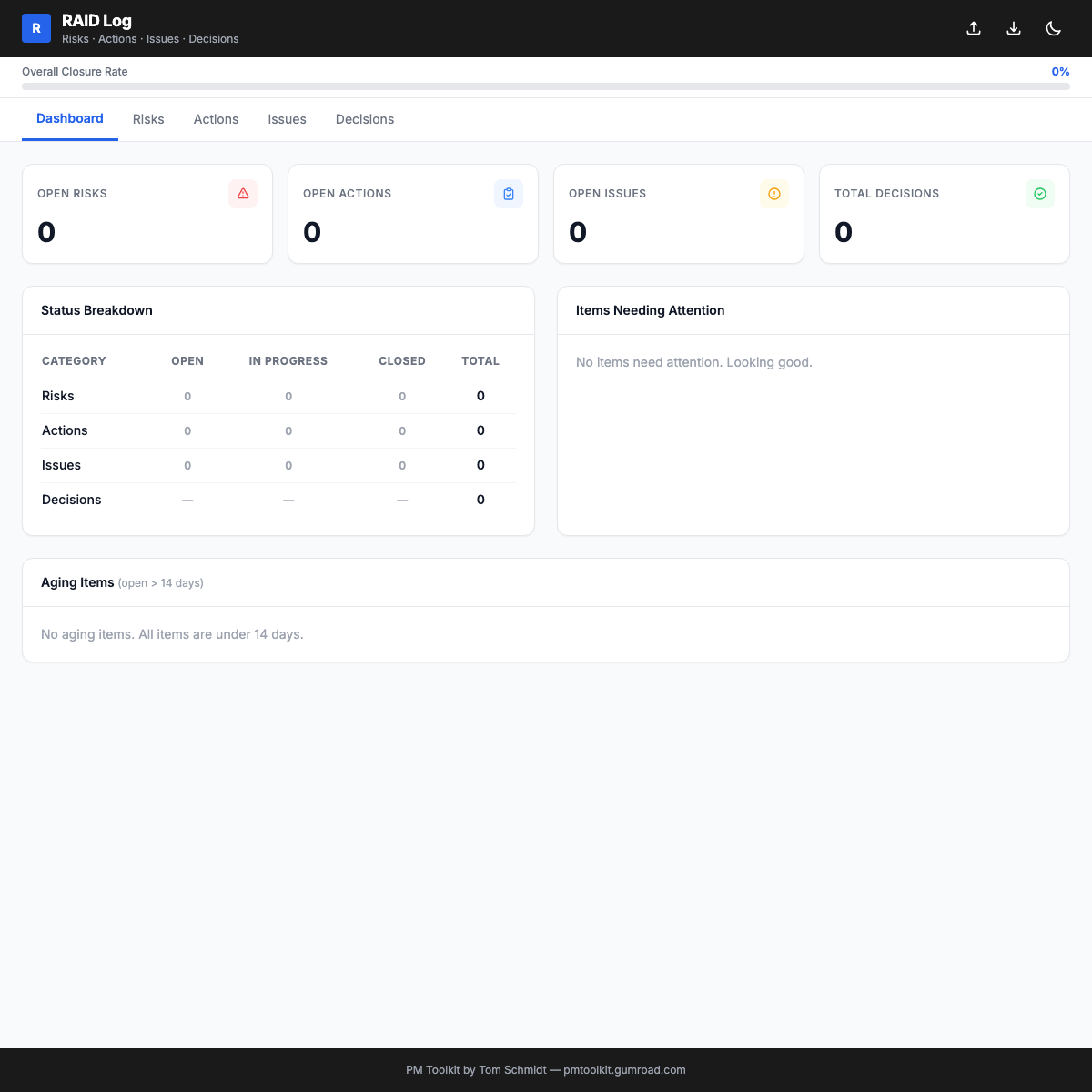
Task: Switch to the Risks tab
Action: pyautogui.click(x=148, y=119)
